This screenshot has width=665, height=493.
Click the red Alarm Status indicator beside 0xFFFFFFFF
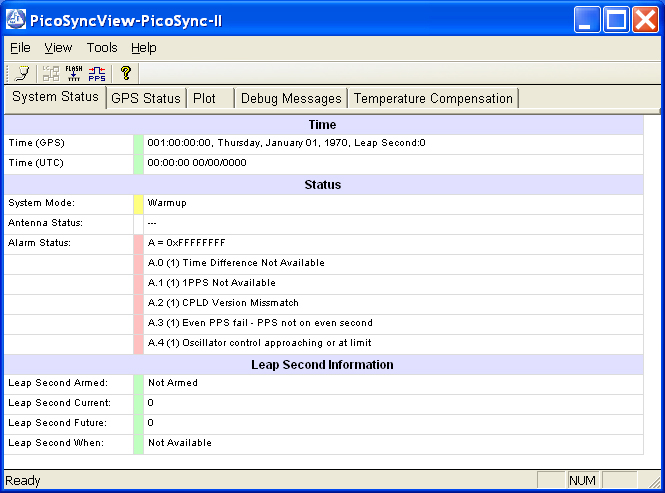point(138,244)
